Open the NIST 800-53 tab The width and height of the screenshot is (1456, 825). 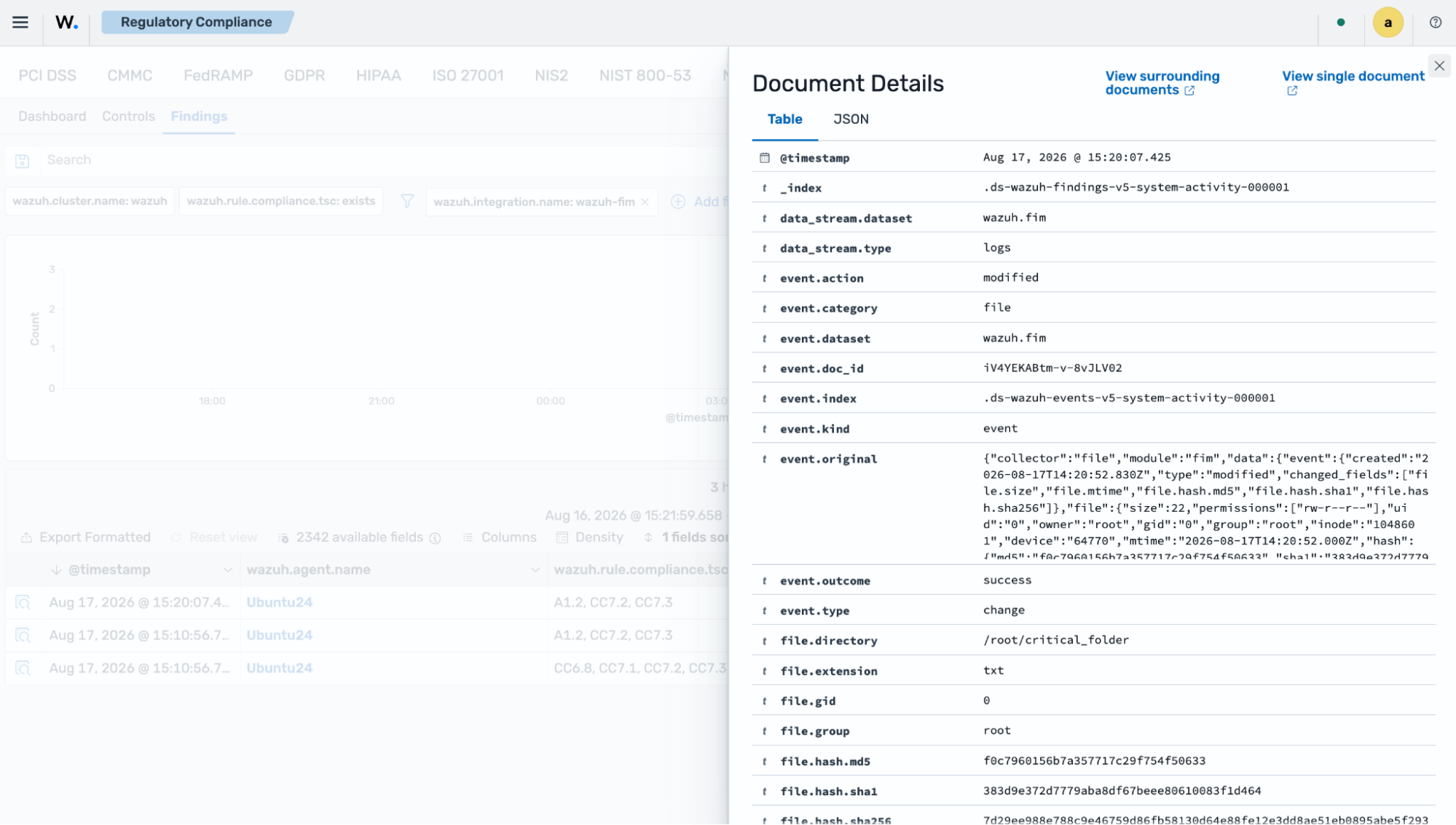(645, 76)
